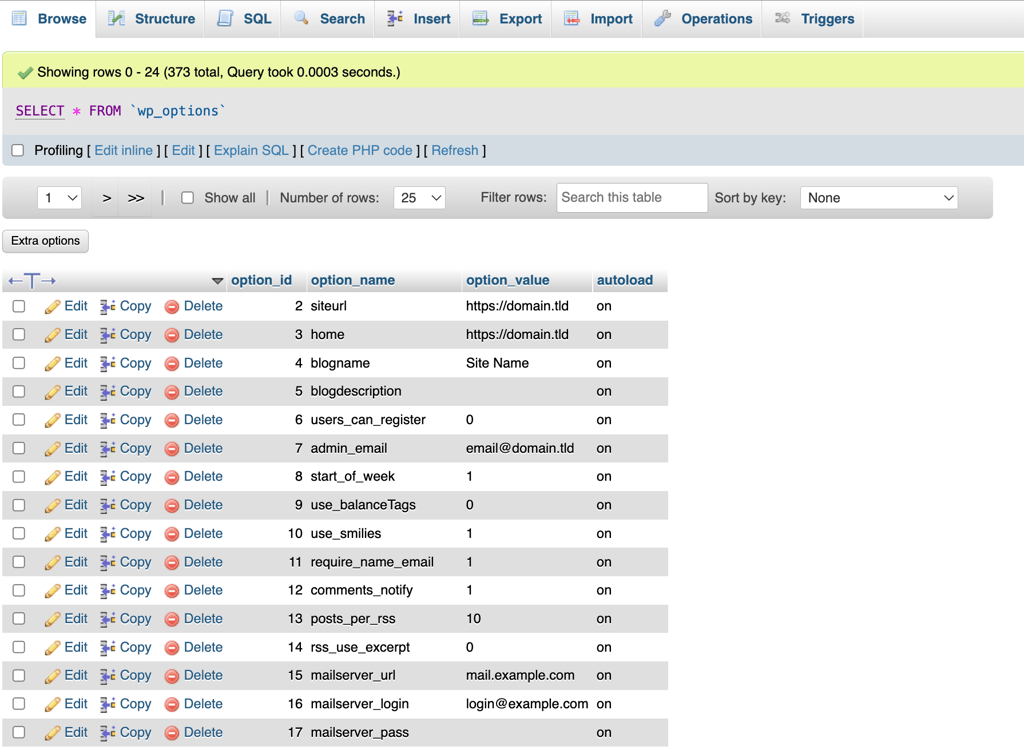
Task: Open the Number of rows dropdown
Action: coord(419,198)
